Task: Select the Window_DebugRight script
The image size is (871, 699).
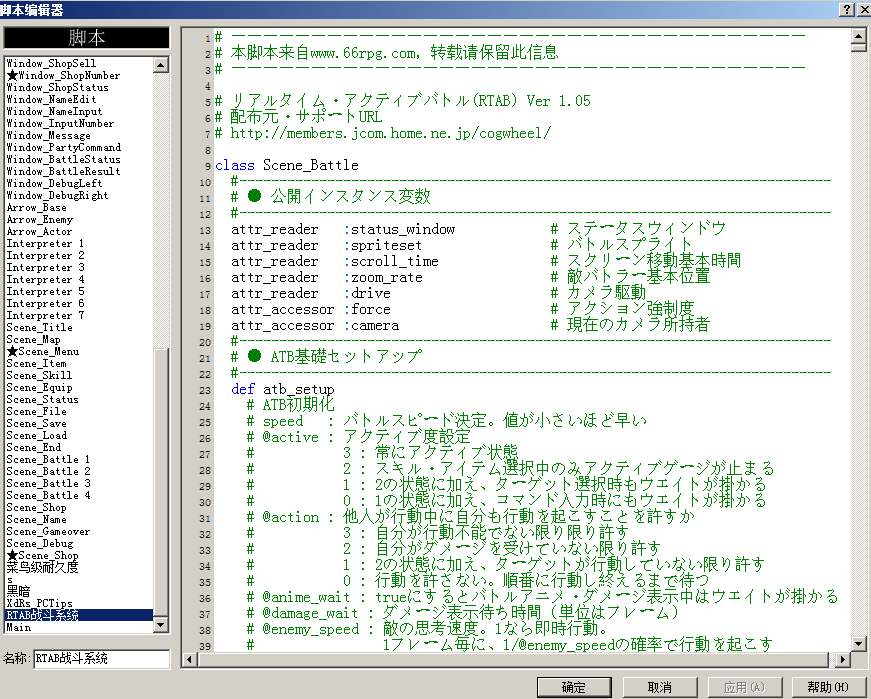Action: pyautogui.click(x=79, y=195)
